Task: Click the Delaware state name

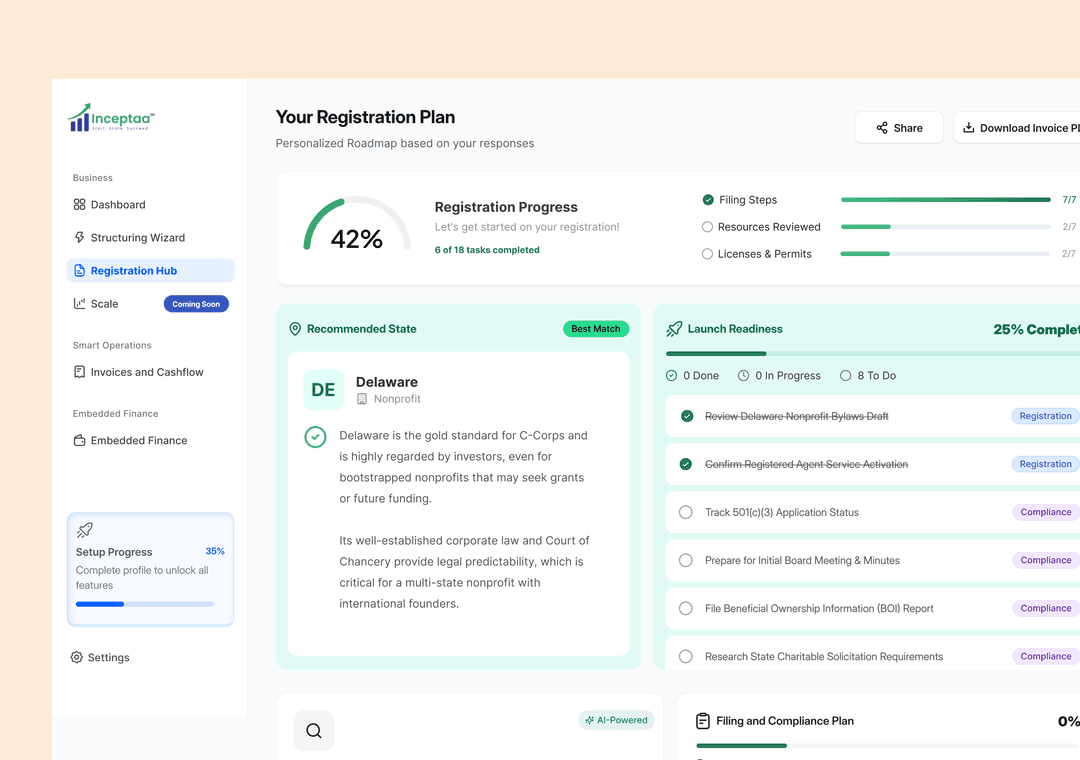Action: [x=386, y=382]
